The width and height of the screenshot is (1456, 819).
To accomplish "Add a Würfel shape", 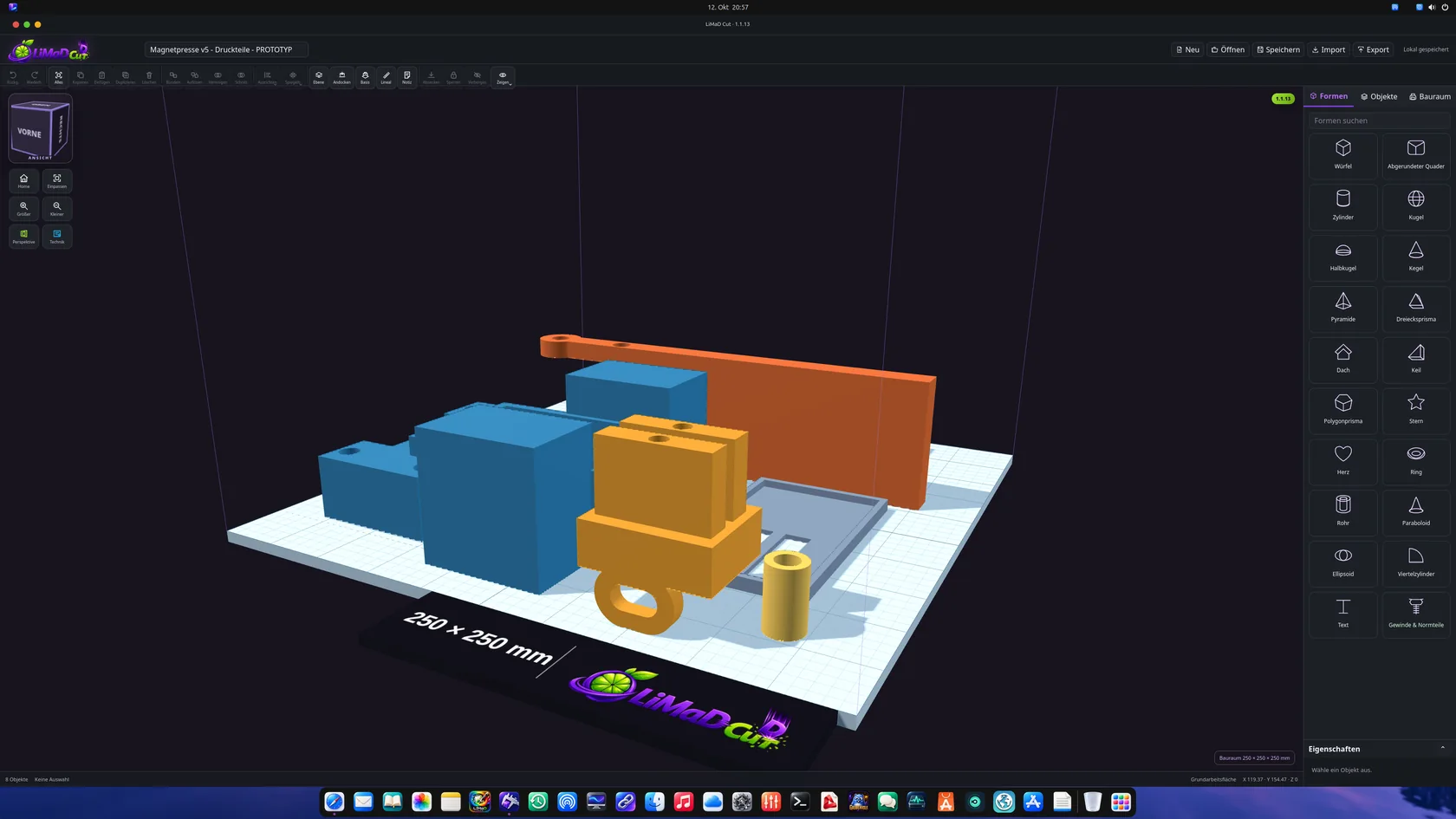I will point(1342,154).
